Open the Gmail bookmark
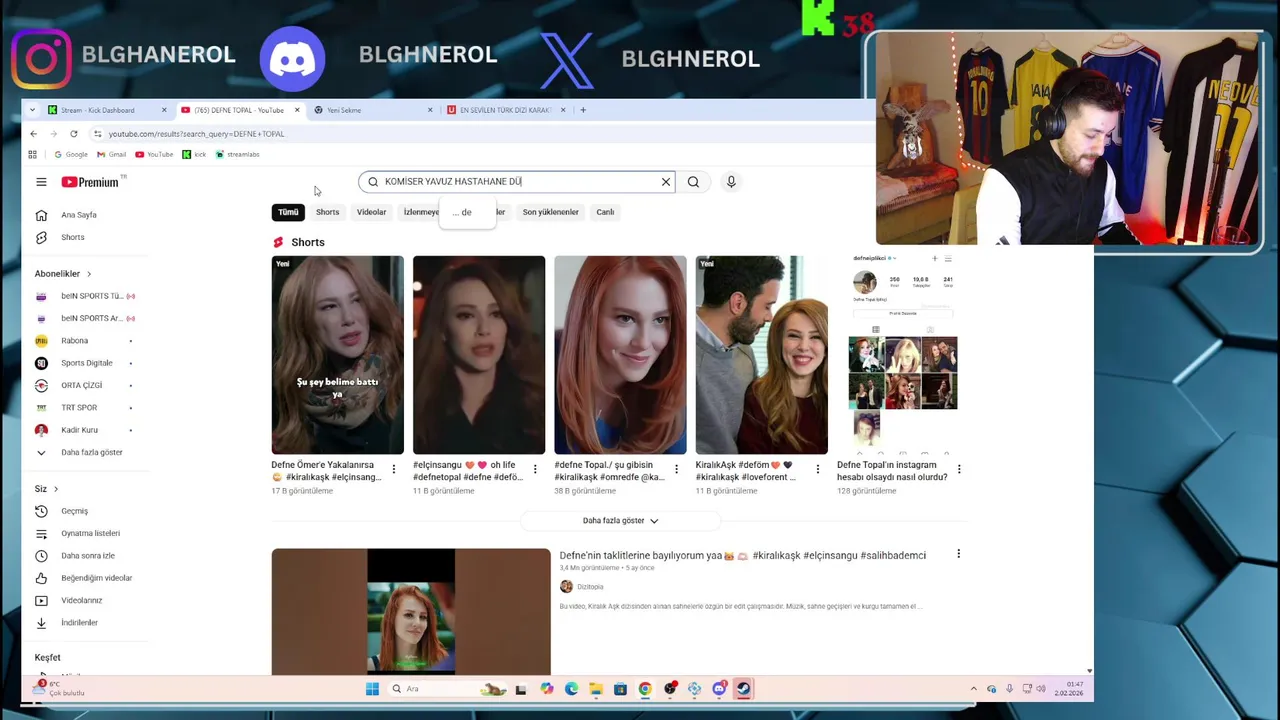This screenshot has height=720, width=1280. (111, 154)
